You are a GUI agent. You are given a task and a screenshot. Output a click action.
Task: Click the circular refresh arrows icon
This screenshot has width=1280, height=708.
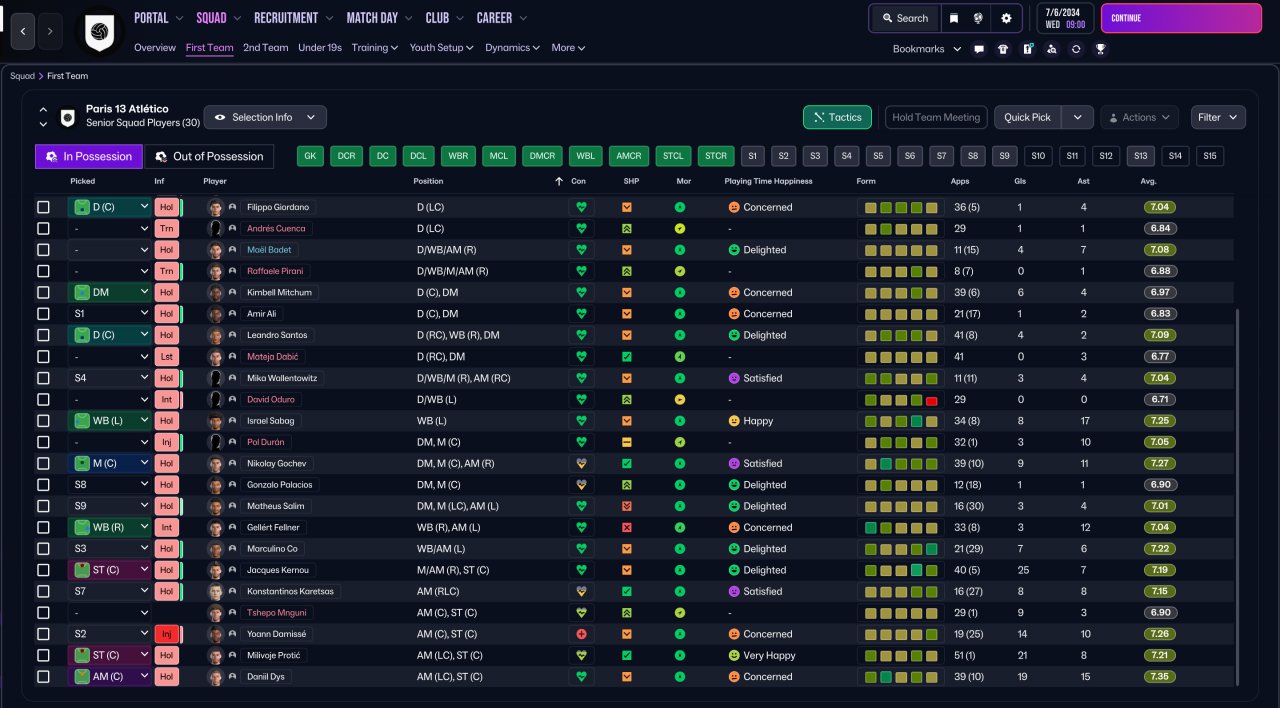1075,48
